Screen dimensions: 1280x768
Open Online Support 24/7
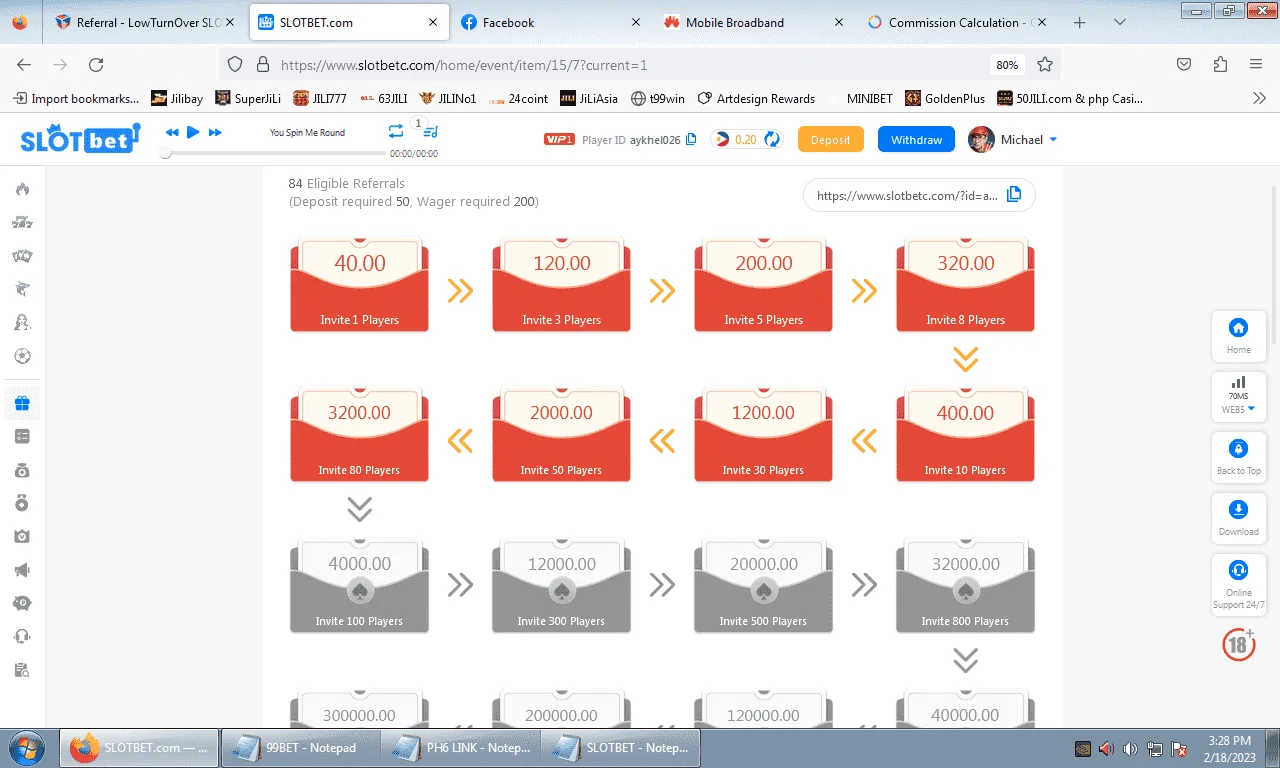1239,584
